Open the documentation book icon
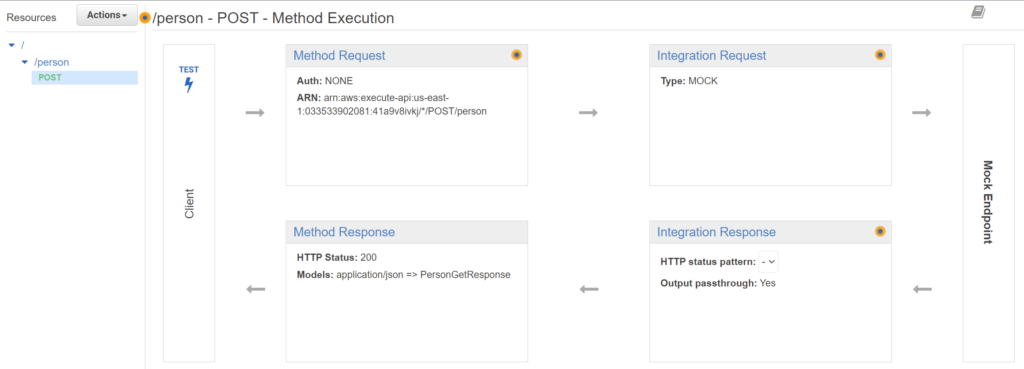Image resolution: width=1024 pixels, height=369 pixels. (978, 12)
